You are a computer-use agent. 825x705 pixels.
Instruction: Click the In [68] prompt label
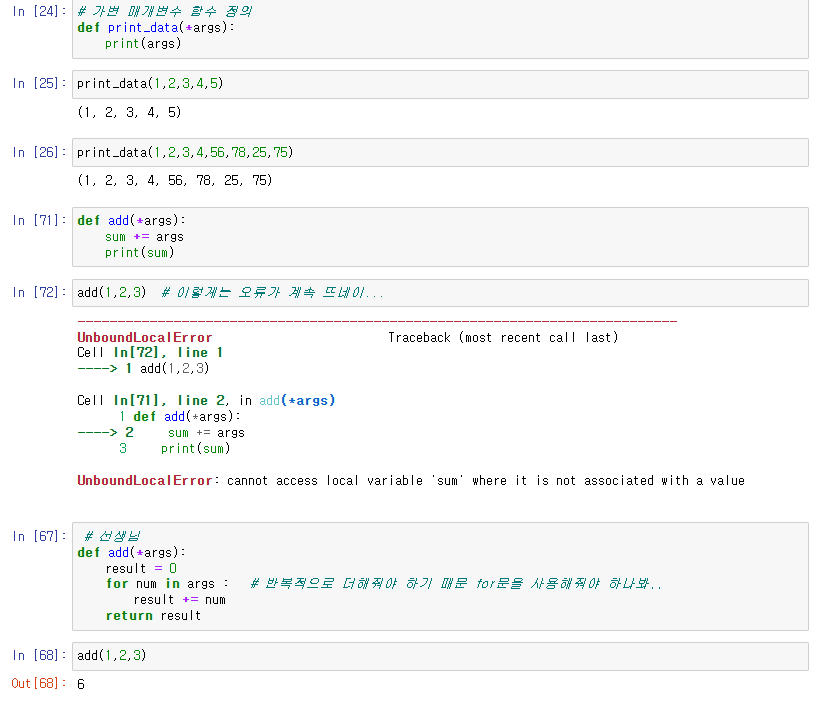click(x=39, y=656)
